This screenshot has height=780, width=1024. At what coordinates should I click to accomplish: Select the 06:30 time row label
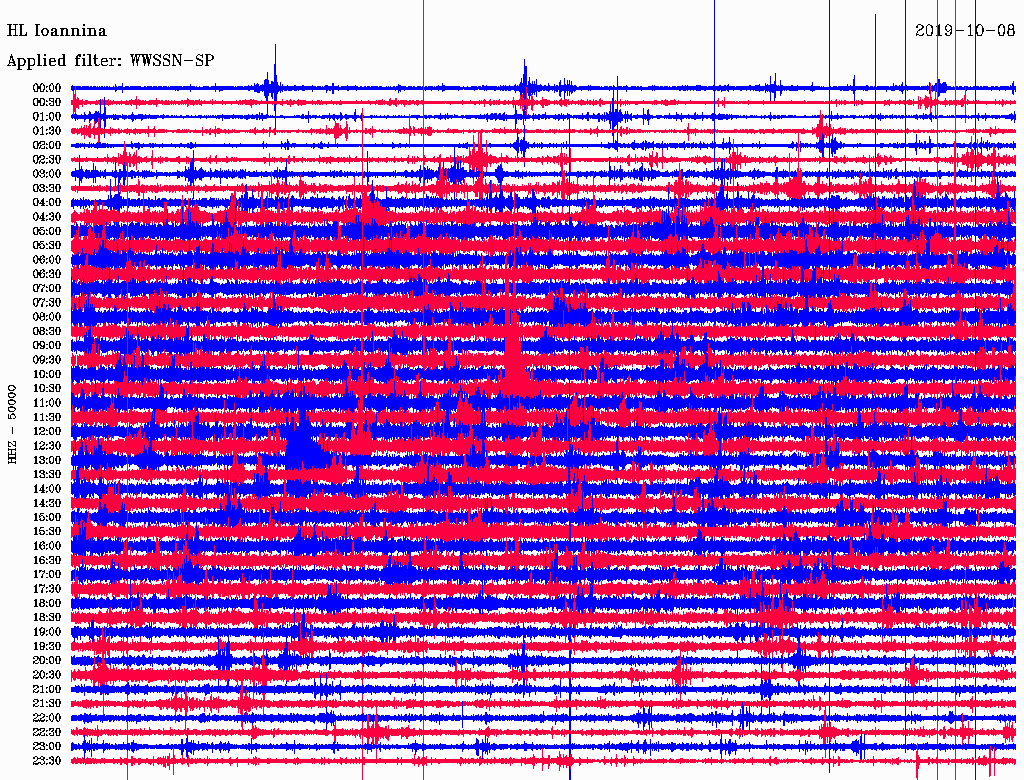tap(47, 274)
